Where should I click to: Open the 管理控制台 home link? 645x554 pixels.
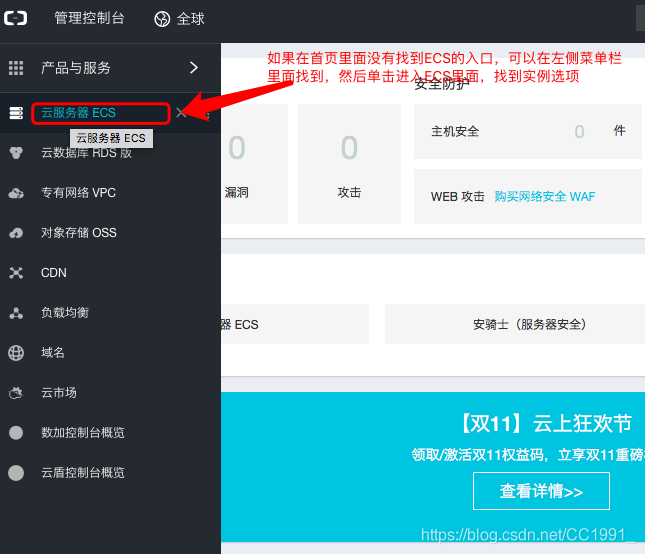[x=89, y=18]
